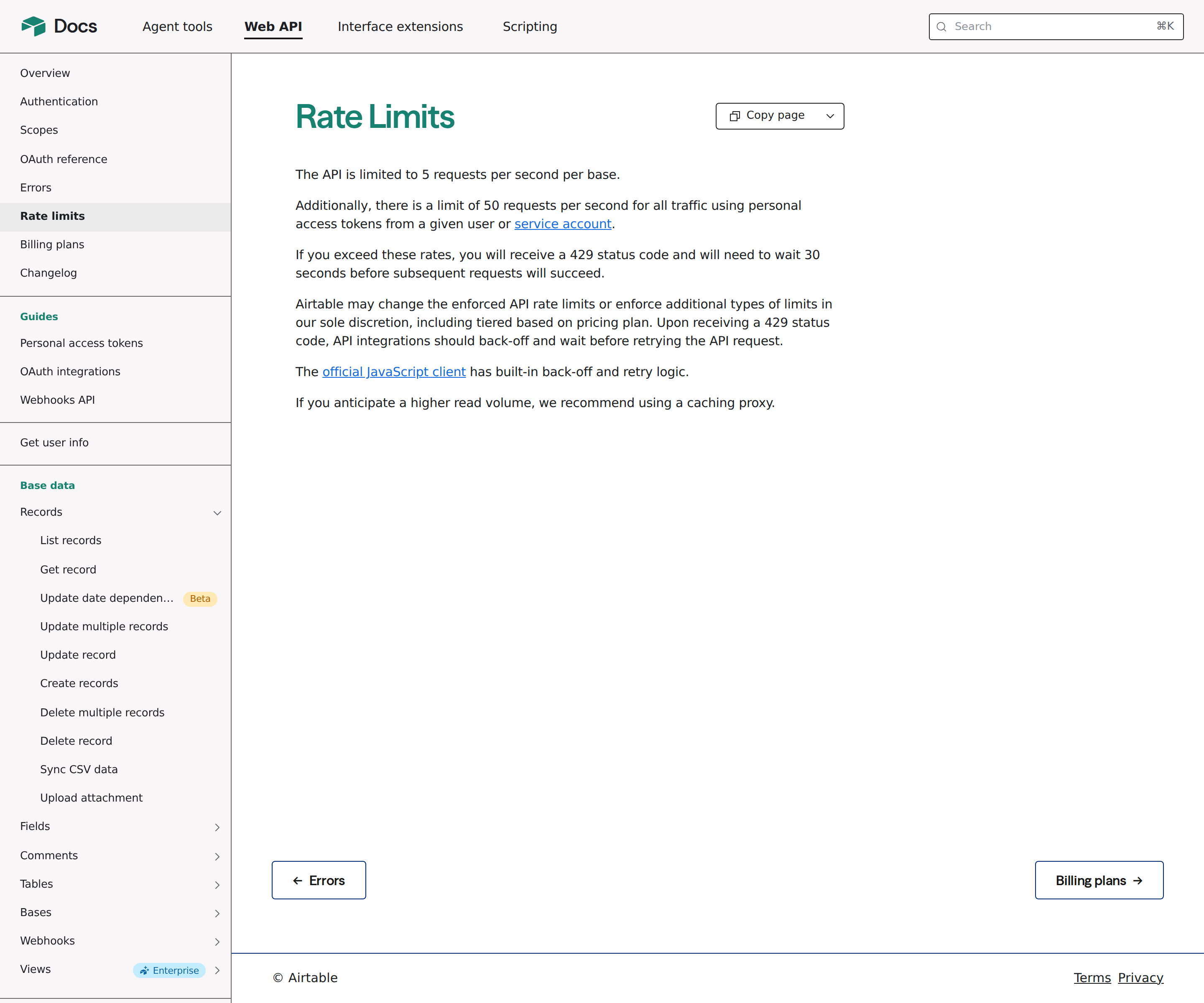Go to the Scripting tab
The image size is (1204, 1003).
(530, 26)
